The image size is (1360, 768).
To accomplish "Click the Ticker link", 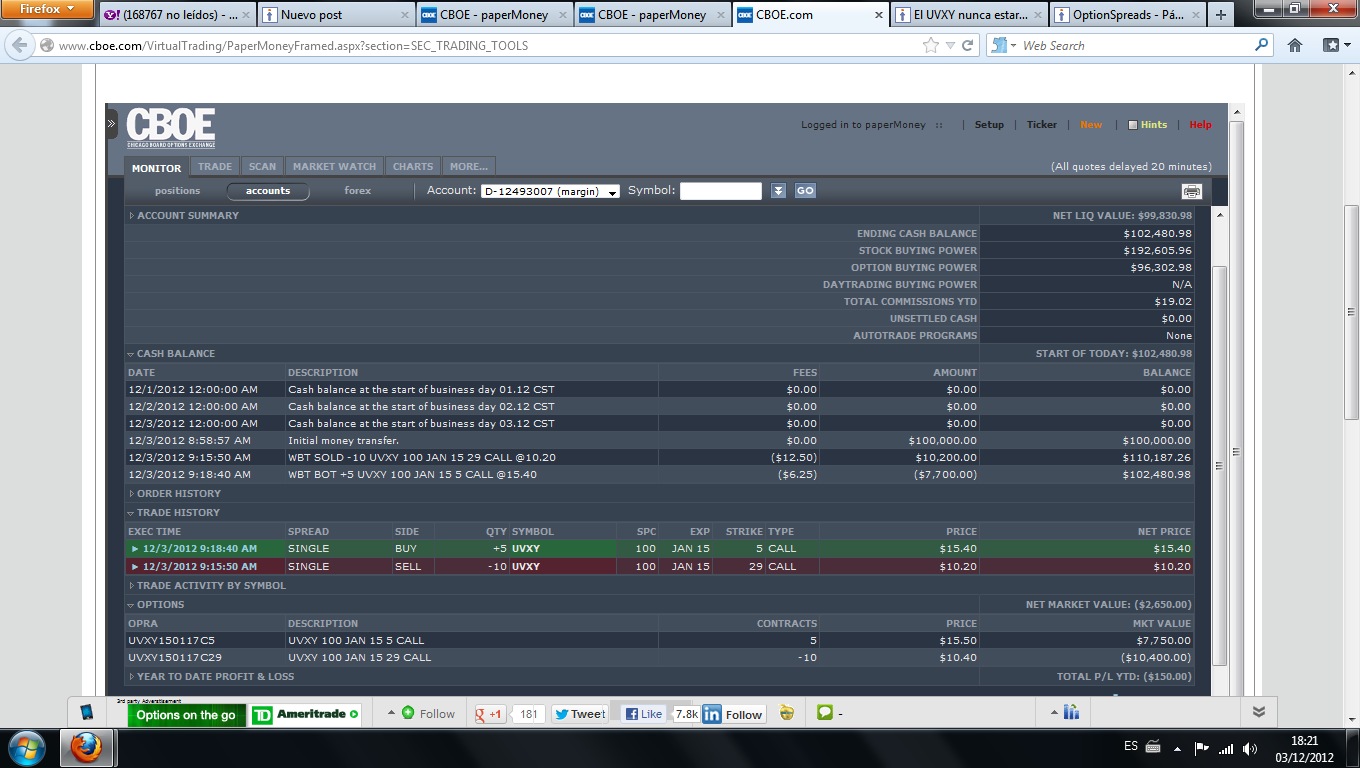I will tap(1042, 125).
